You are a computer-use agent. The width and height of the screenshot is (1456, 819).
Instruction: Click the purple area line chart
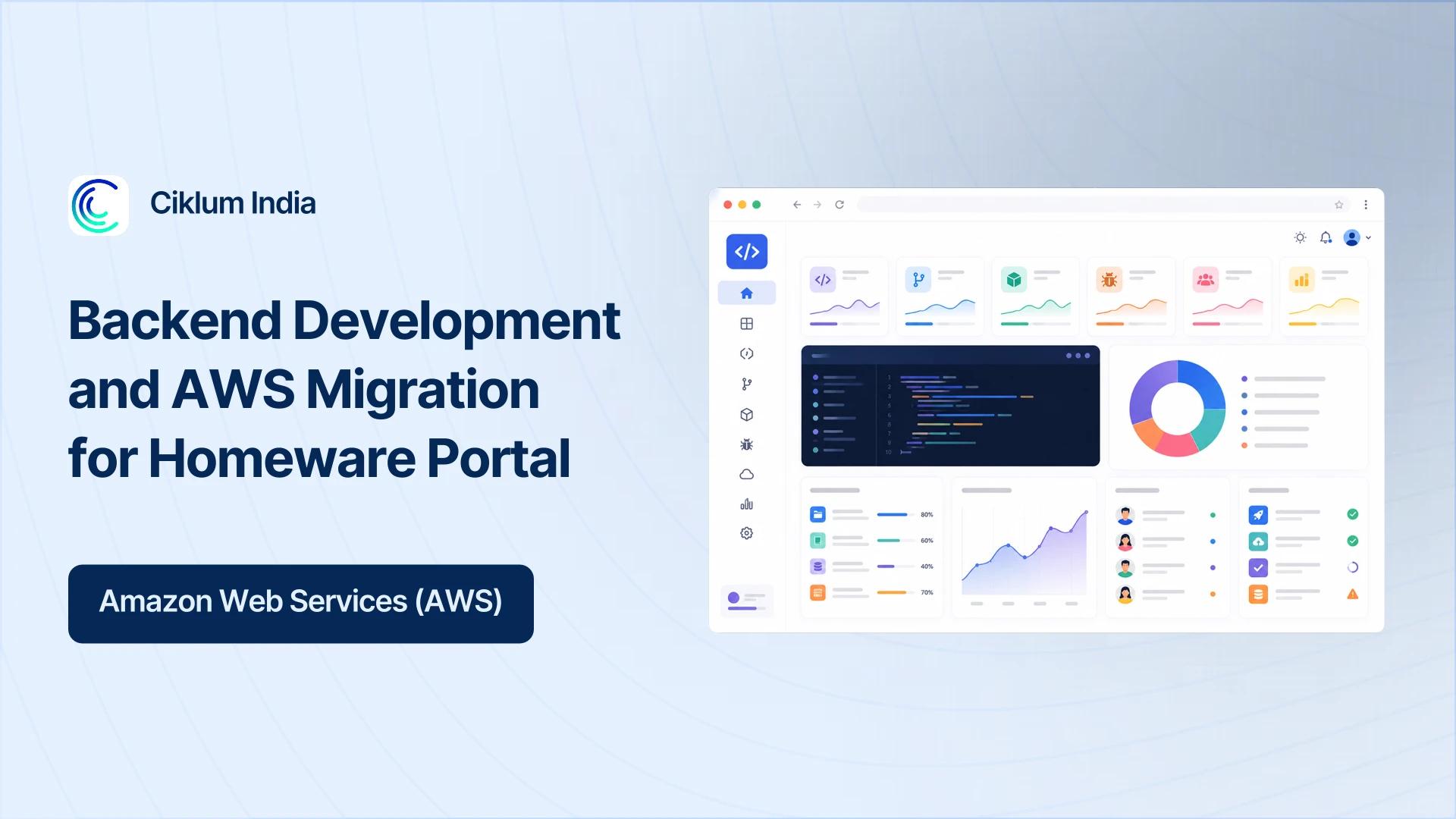(x=1025, y=552)
